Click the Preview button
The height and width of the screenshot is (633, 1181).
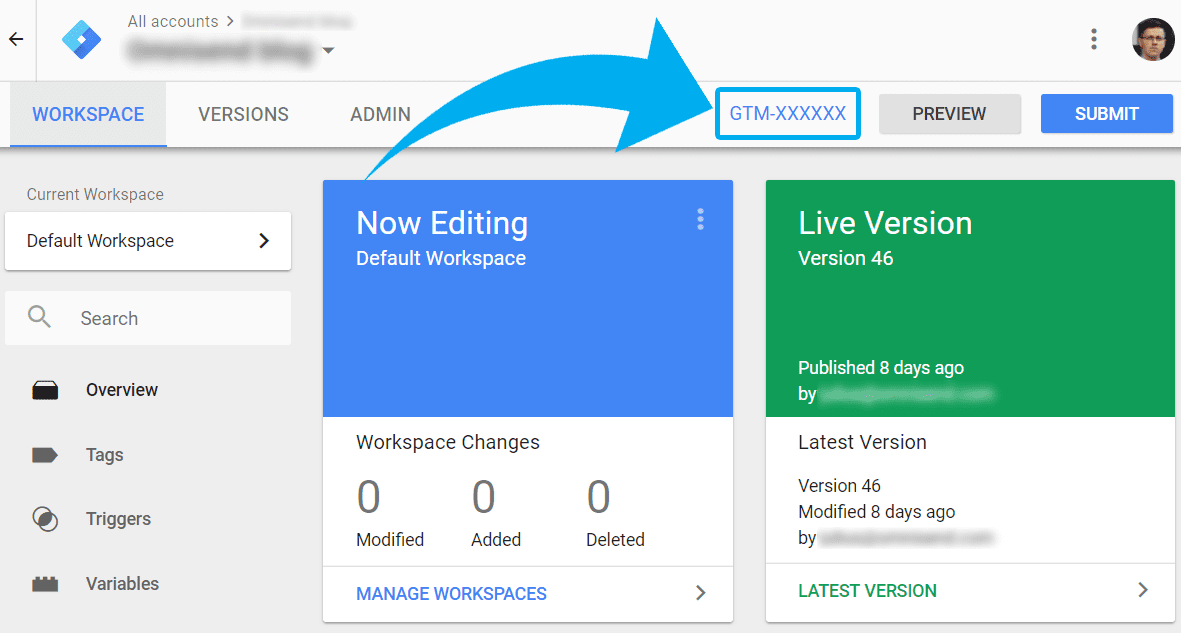click(949, 114)
